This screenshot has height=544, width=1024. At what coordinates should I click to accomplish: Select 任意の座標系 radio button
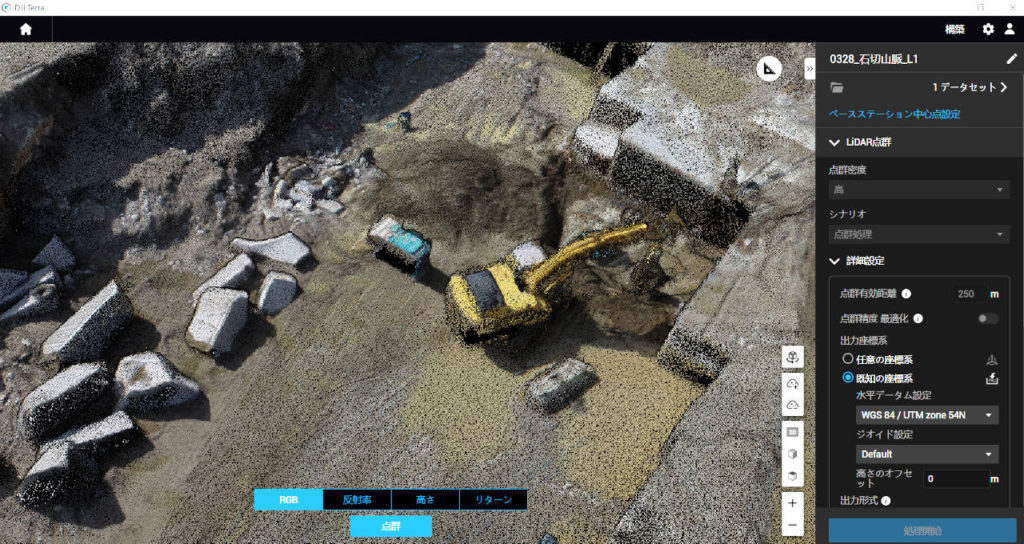pos(848,359)
